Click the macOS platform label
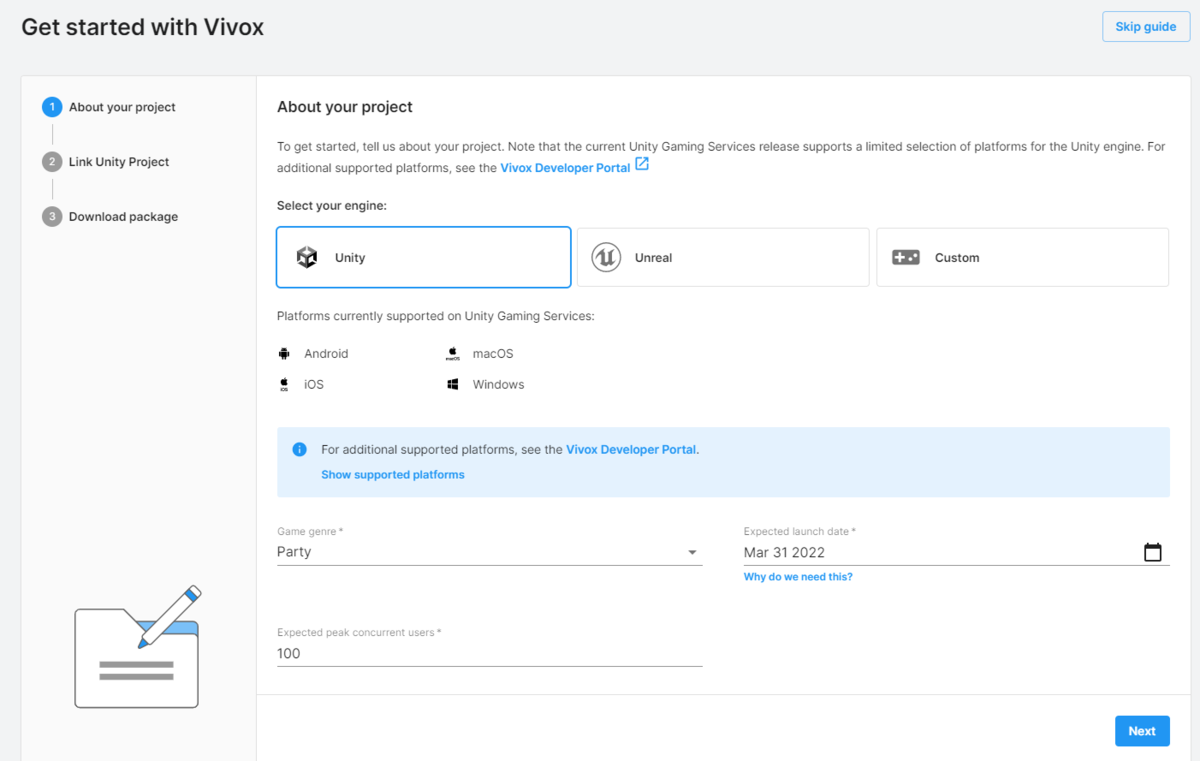 coord(493,354)
